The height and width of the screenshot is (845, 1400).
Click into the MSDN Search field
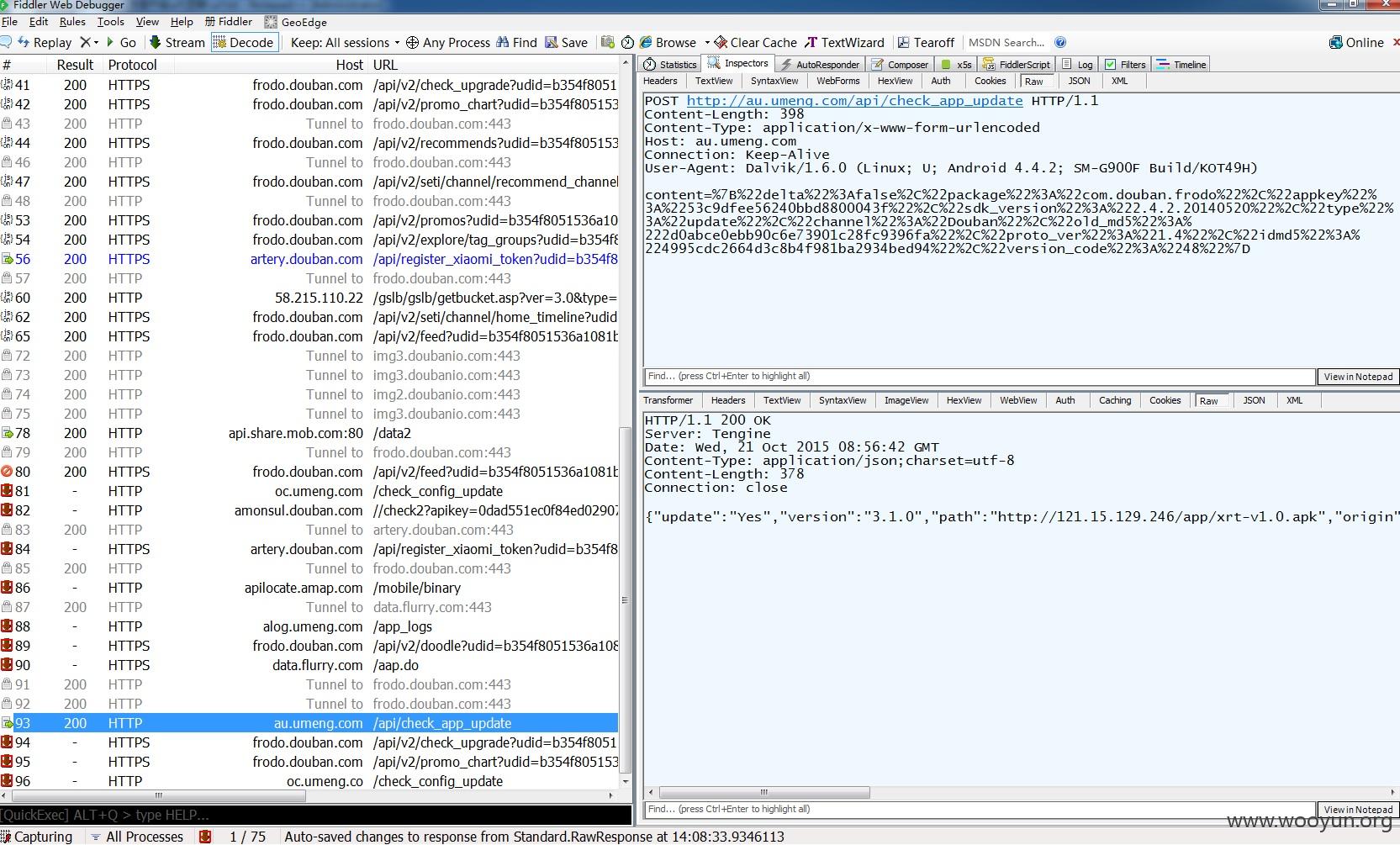tap(1006, 42)
